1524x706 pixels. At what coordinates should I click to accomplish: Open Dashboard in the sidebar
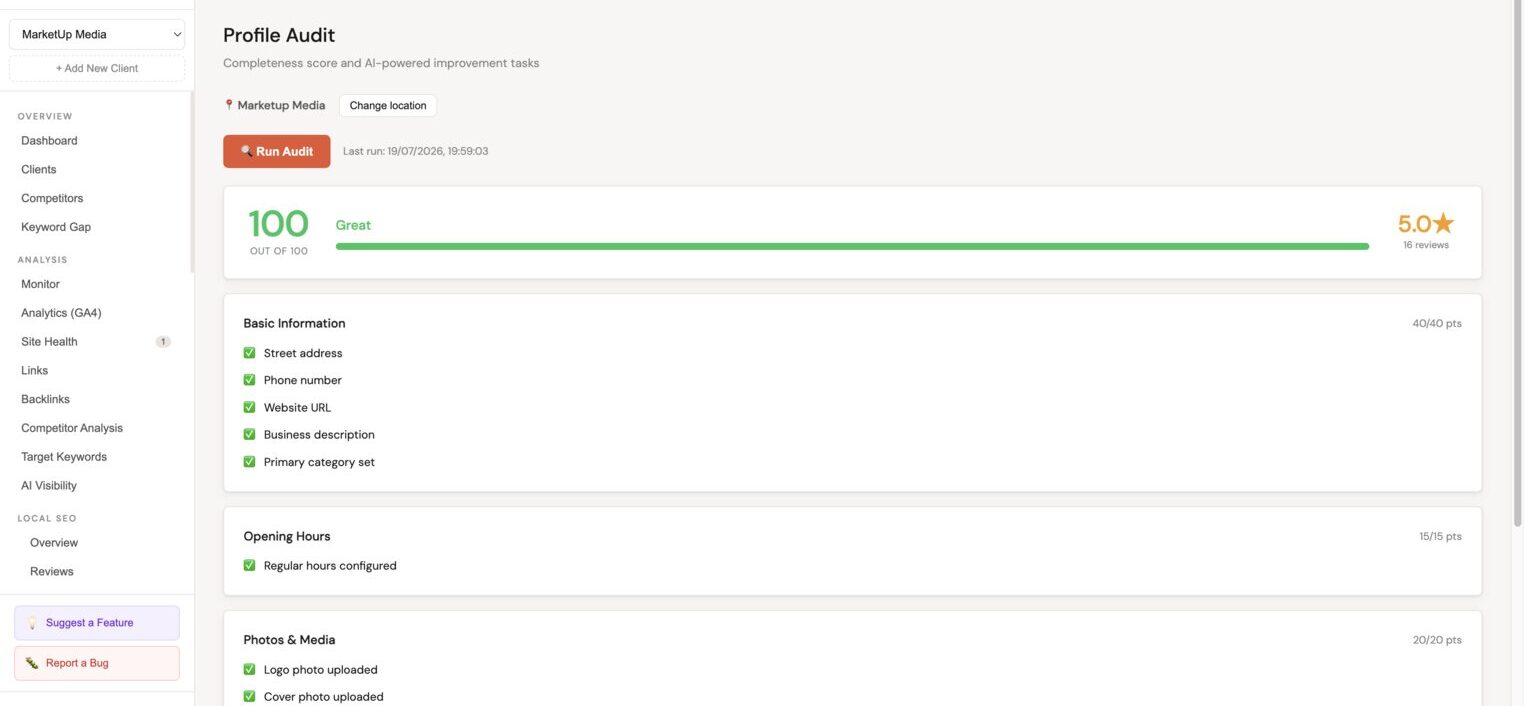(x=49, y=141)
